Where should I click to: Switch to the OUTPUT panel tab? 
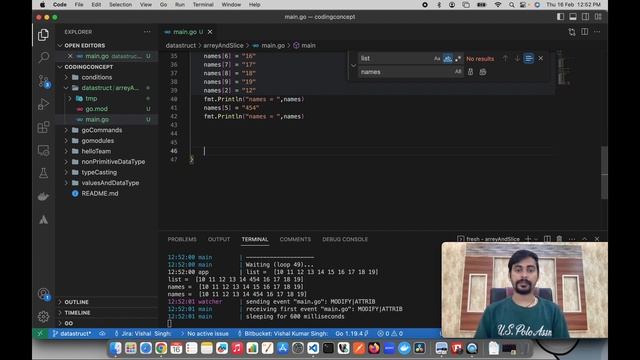(219, 239)
